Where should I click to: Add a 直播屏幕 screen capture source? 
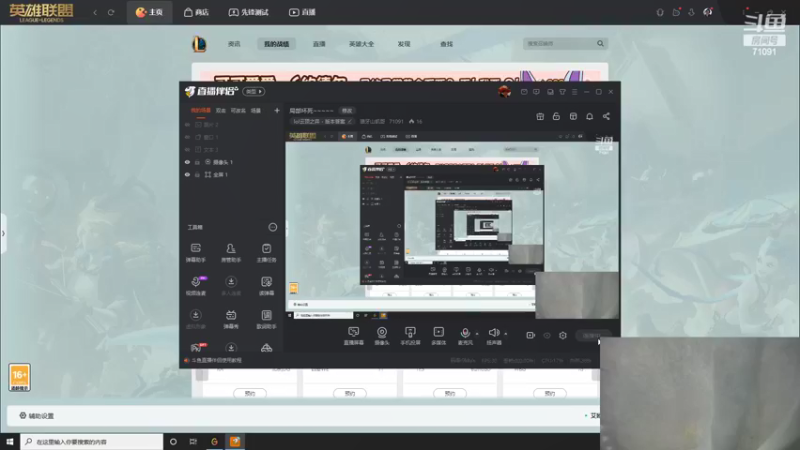tap(353, 336)
